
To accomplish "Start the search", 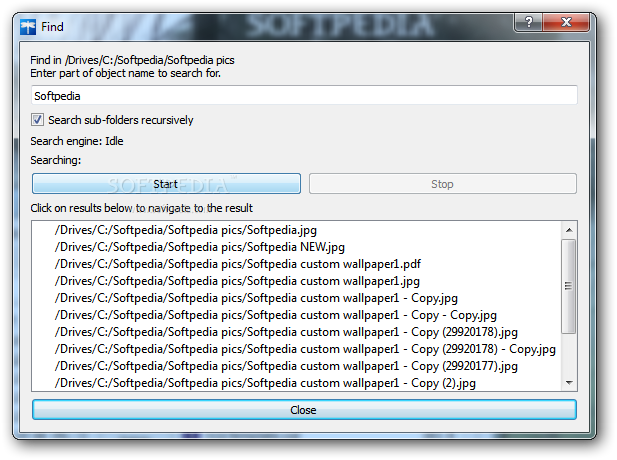I will (166, 184).
